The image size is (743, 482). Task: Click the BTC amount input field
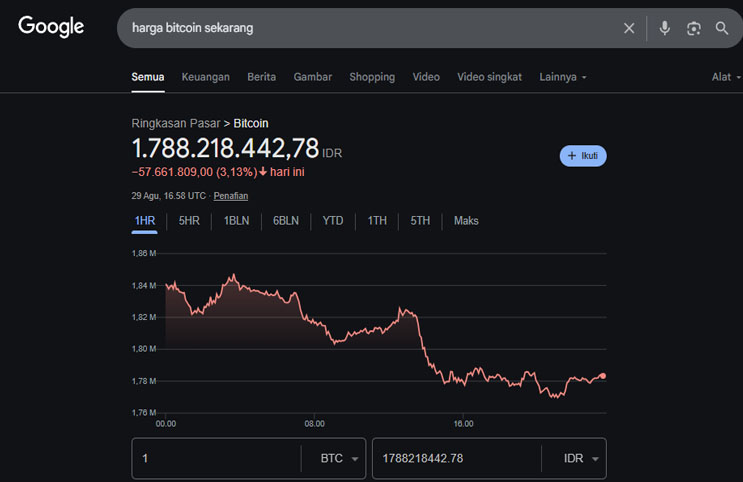[217, 458]
